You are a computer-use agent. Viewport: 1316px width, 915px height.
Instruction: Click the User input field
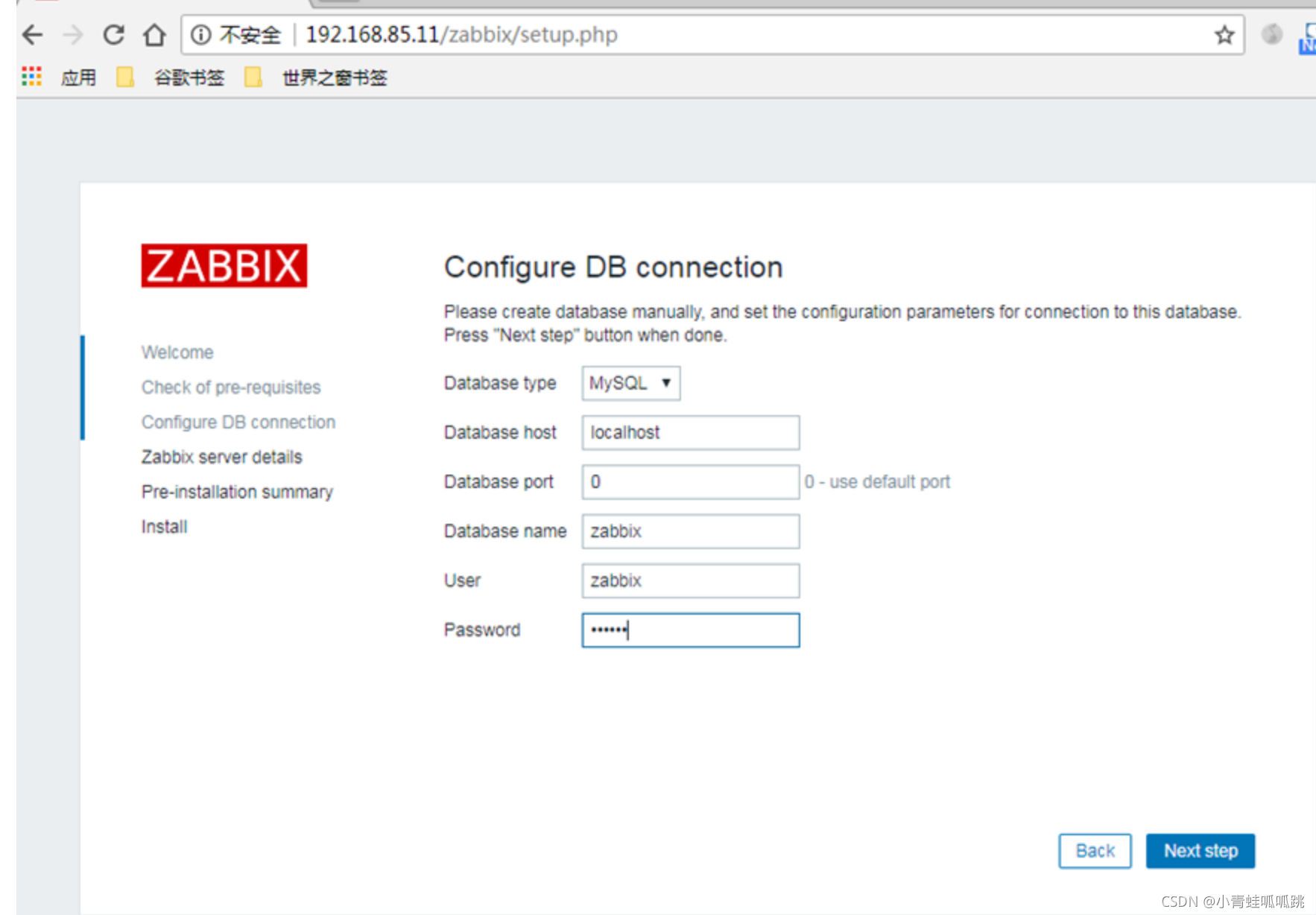[x=691, y=580]
